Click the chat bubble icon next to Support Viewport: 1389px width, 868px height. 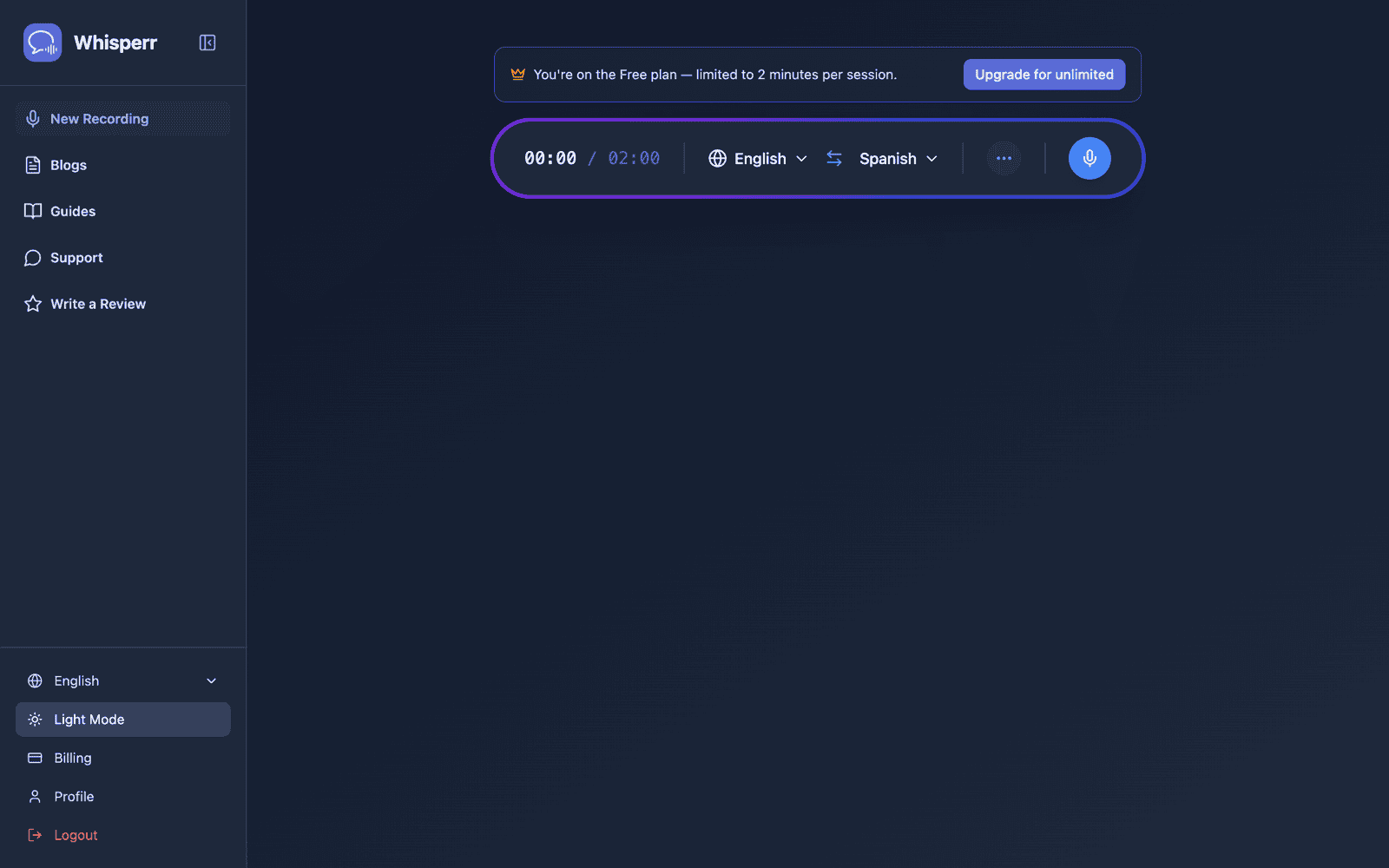click(x=33, y=258)
